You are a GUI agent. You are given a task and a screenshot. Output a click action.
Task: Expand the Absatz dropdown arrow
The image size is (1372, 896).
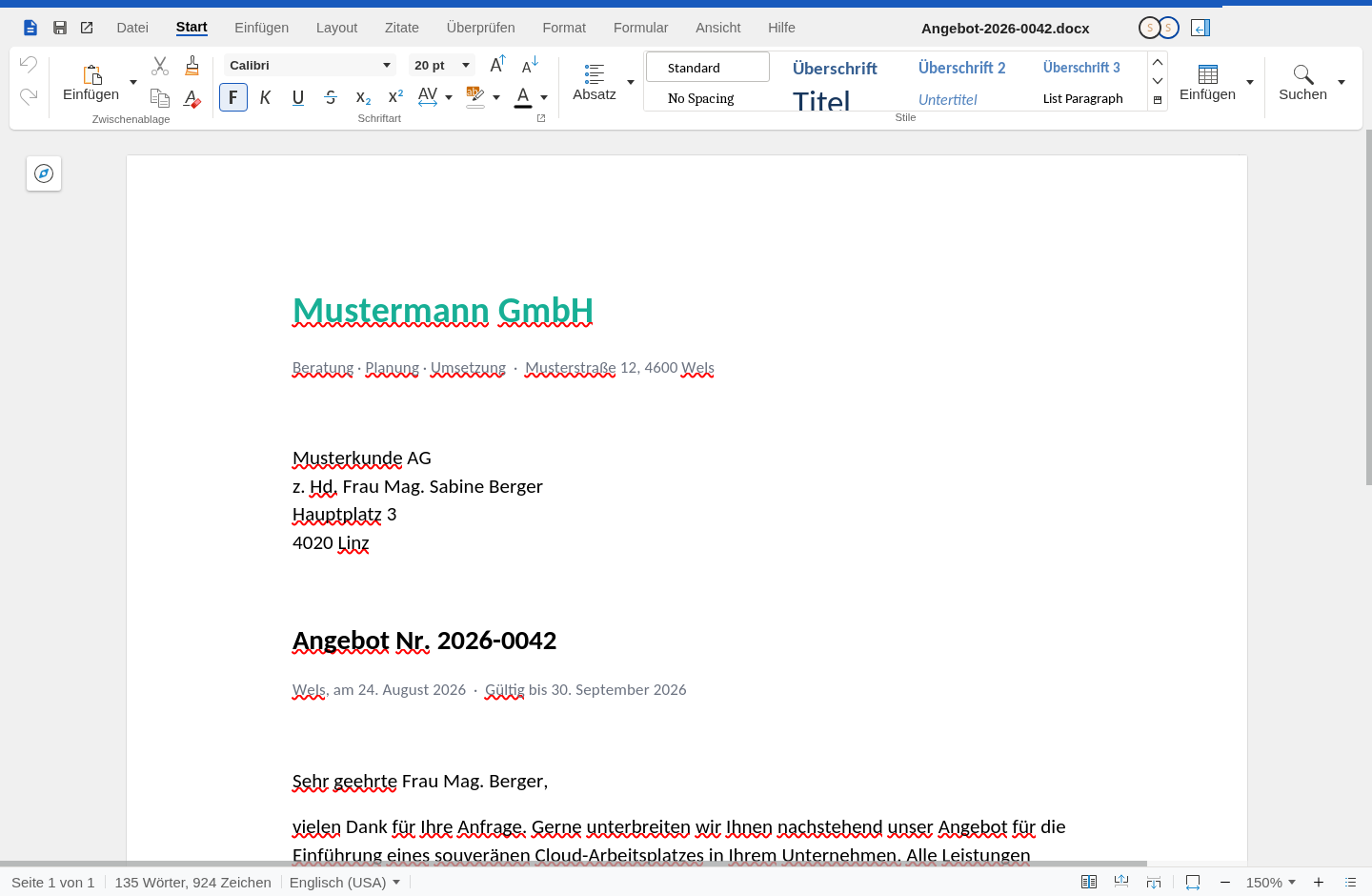tap(631, 83)
